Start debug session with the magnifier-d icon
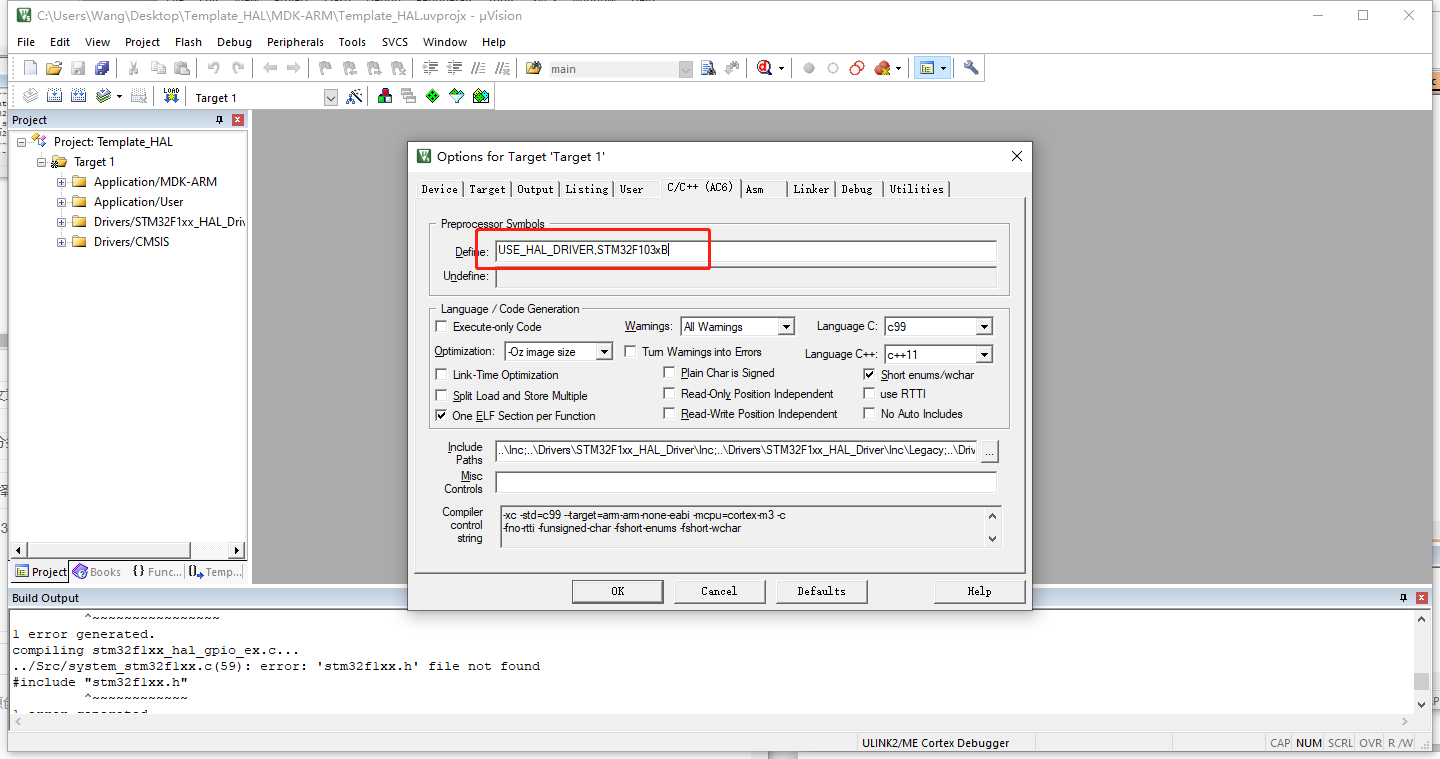Viewport: 1440px width, 759px height. point(765,68)
